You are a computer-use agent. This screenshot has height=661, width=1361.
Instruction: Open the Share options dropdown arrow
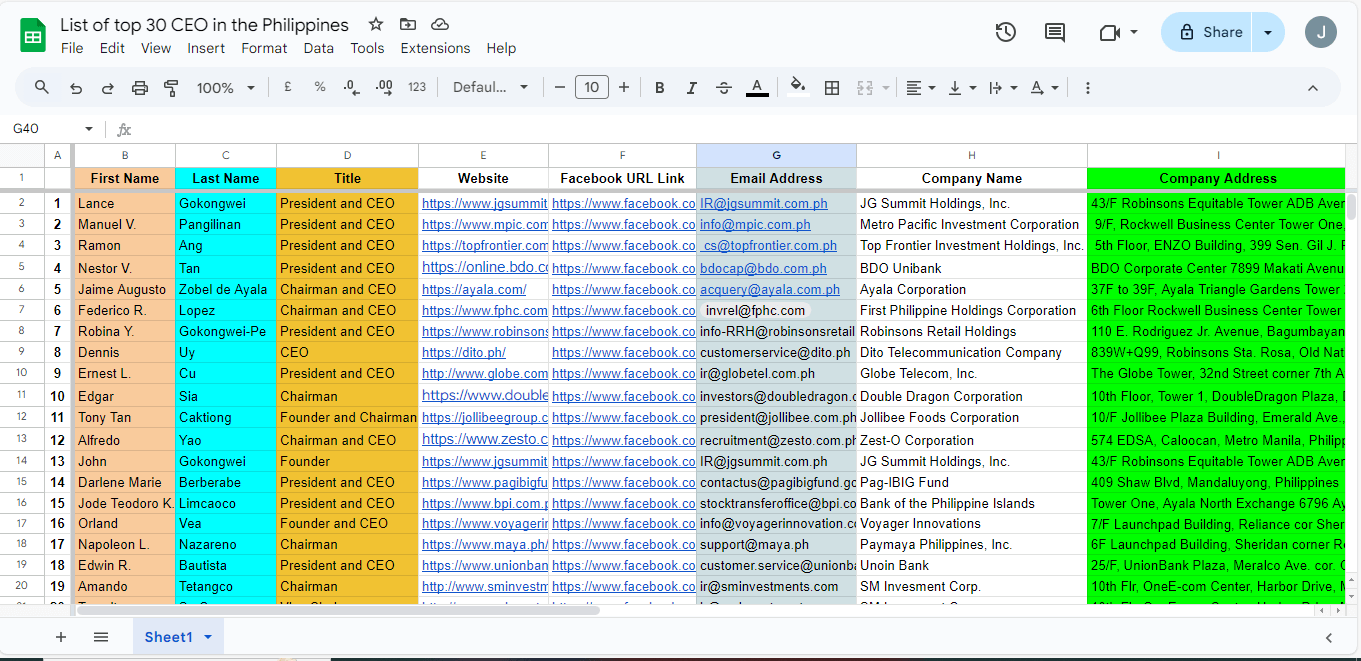(x=1268, y=32)
